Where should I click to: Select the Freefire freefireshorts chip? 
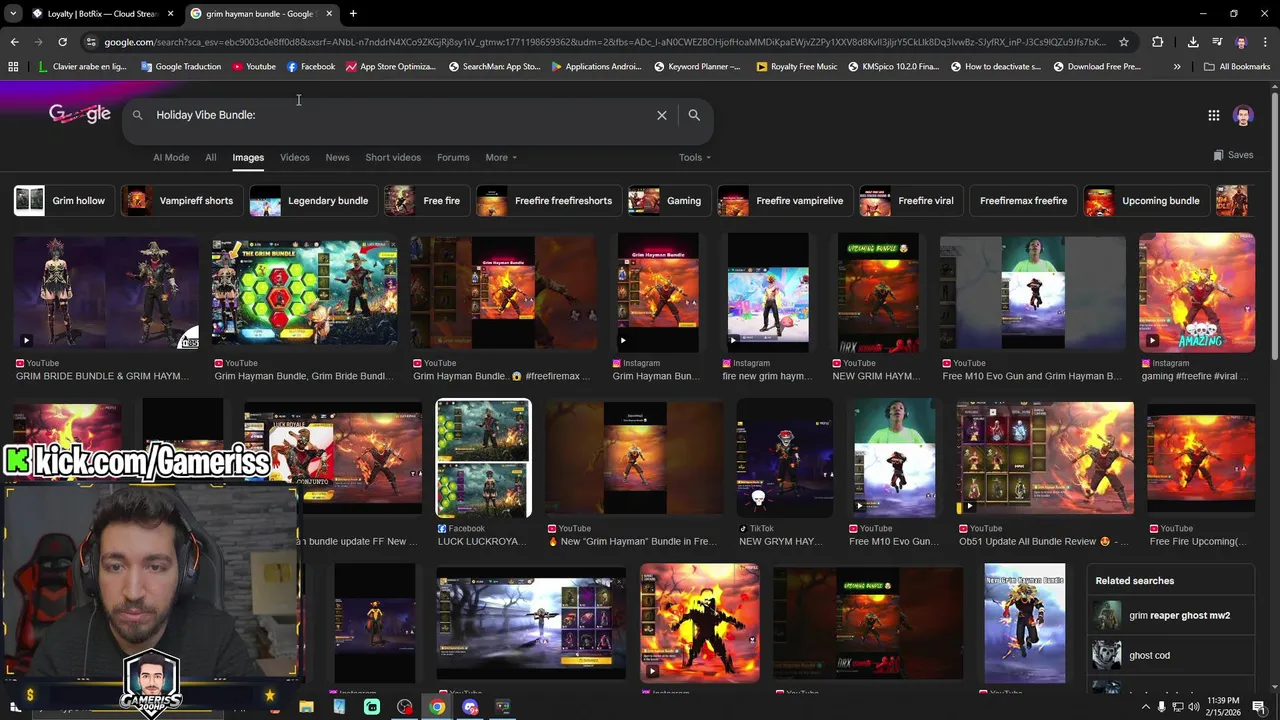[x=549, y=201]
